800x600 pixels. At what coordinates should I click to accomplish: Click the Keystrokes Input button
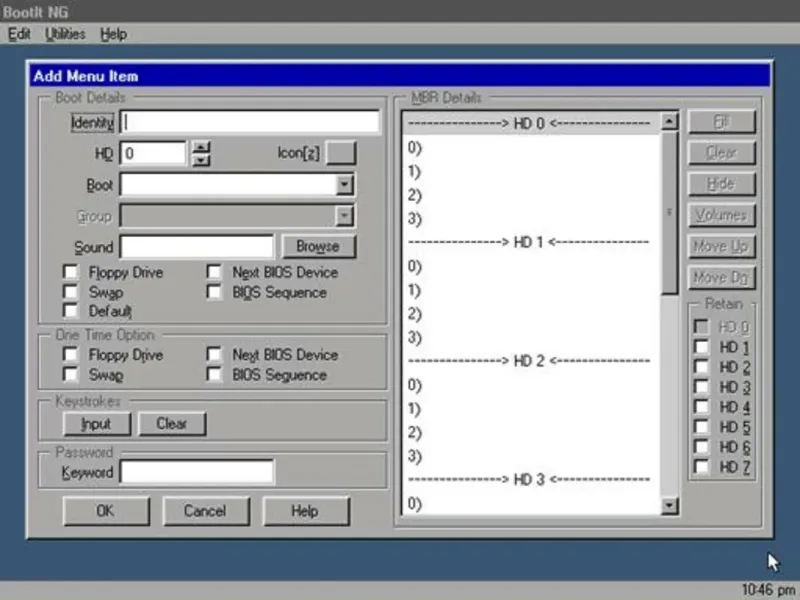97,424
